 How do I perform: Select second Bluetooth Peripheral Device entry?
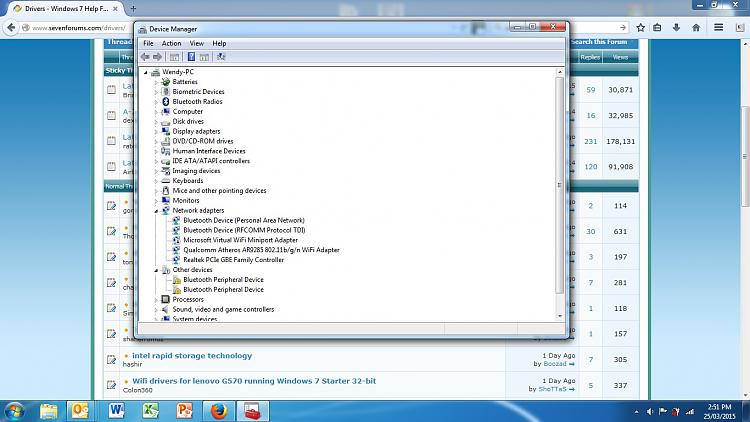coord(223,289)
